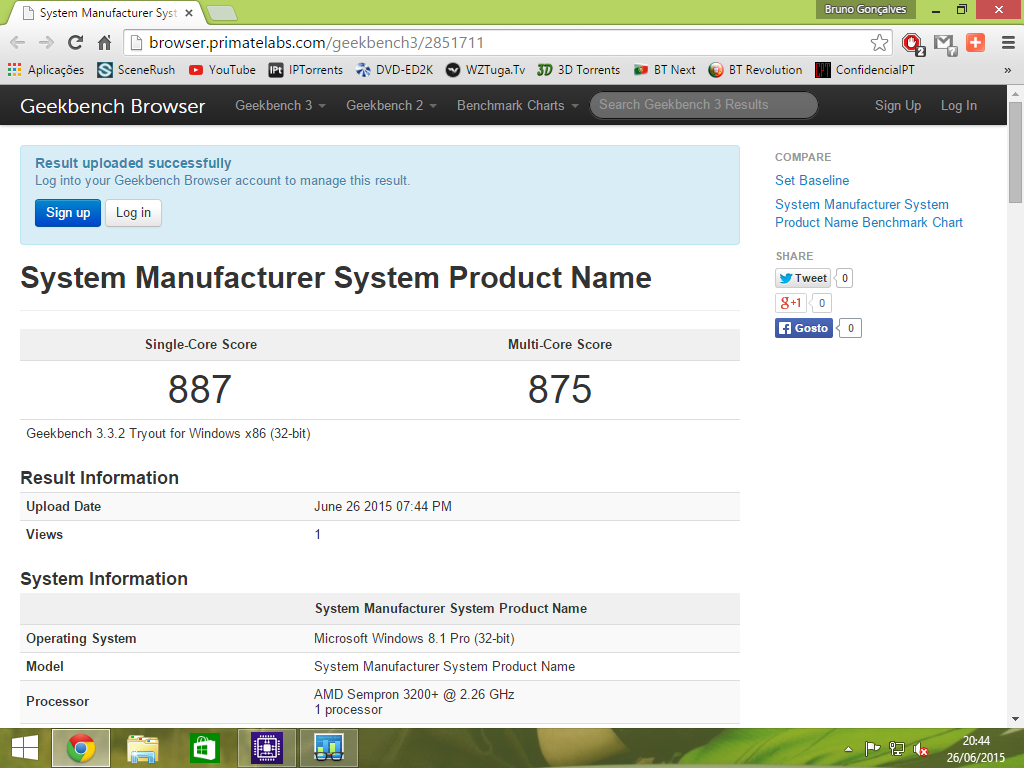Screen dimensions: 1024x768
Task: Open the ConfidencialPT bookmark
Action: (x=865, y=70)
